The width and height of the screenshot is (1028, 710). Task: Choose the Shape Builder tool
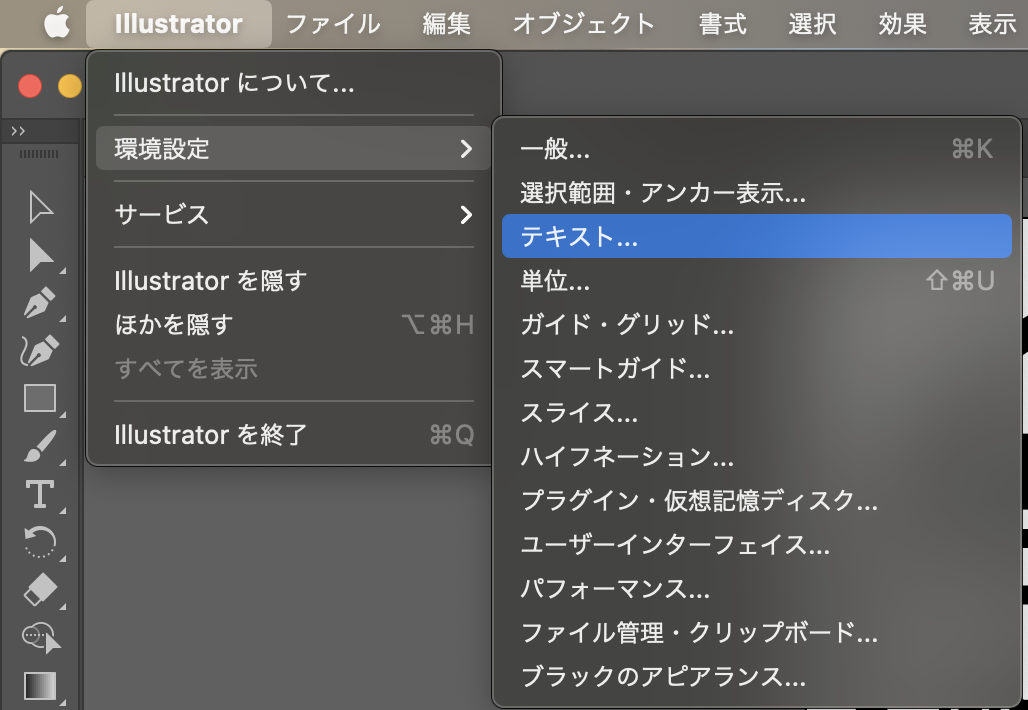40,637
